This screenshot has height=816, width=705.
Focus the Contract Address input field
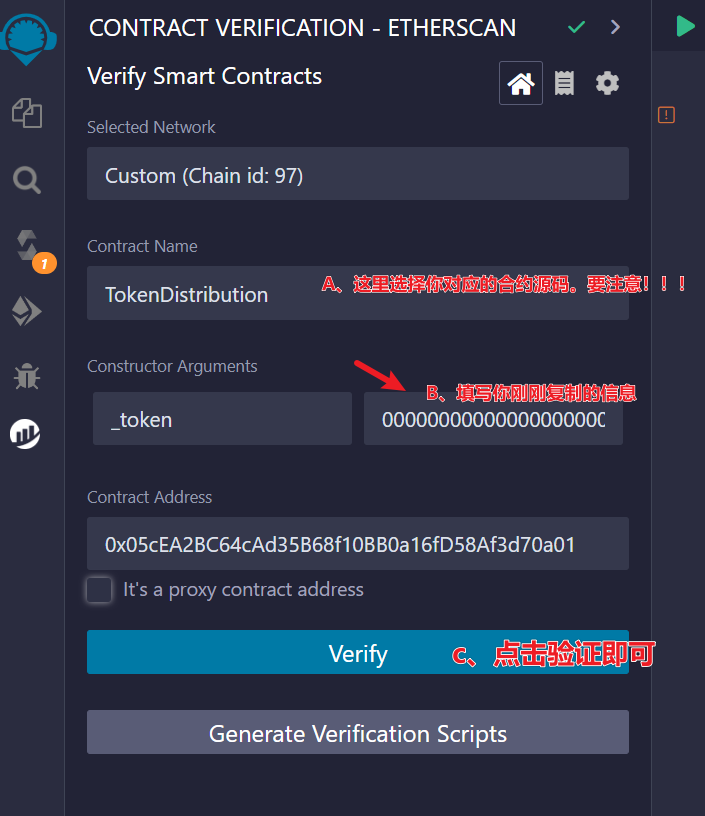click(357, 544)
